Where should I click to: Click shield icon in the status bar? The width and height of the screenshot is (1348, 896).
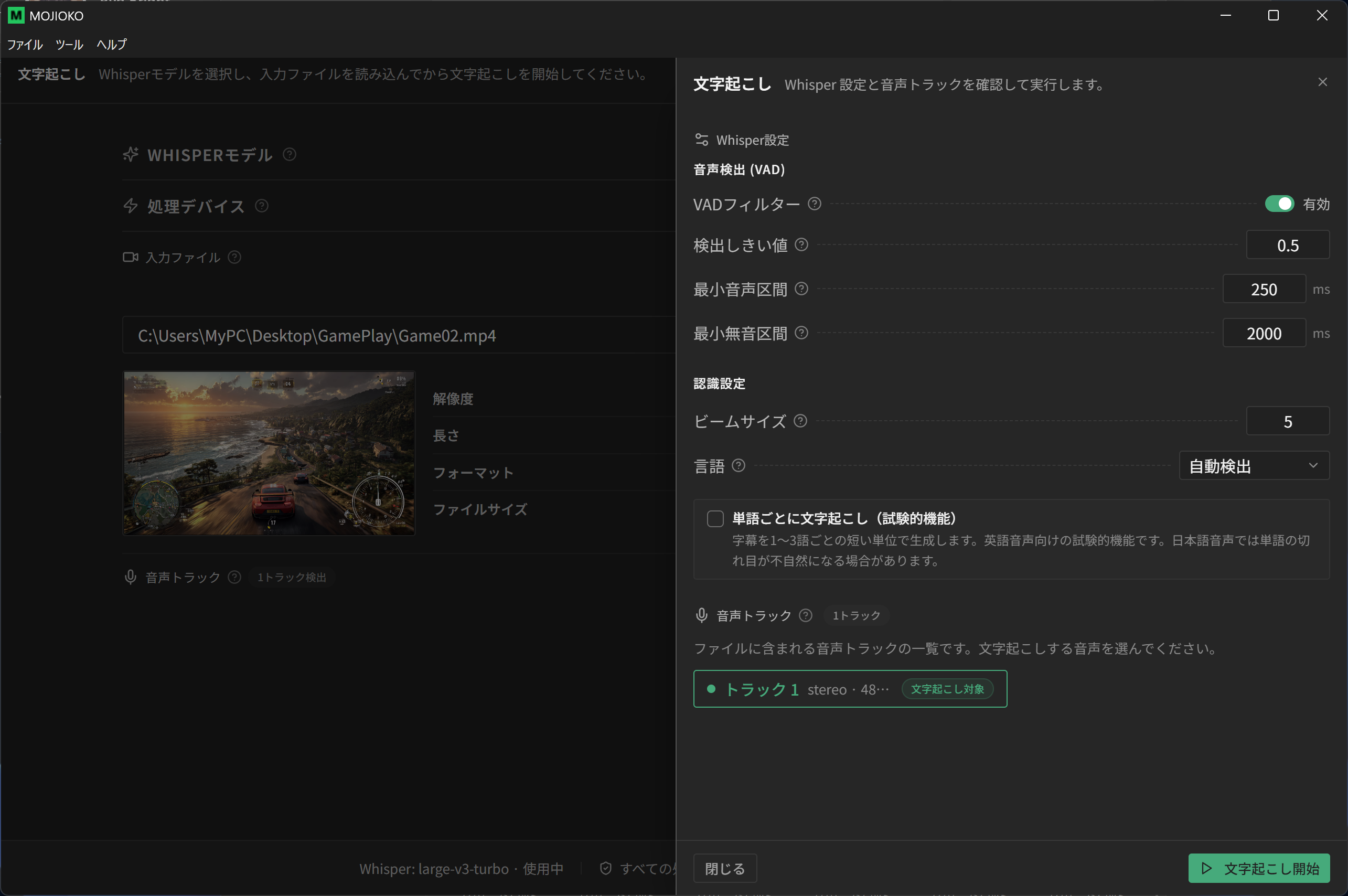click(x=605, y=869)
